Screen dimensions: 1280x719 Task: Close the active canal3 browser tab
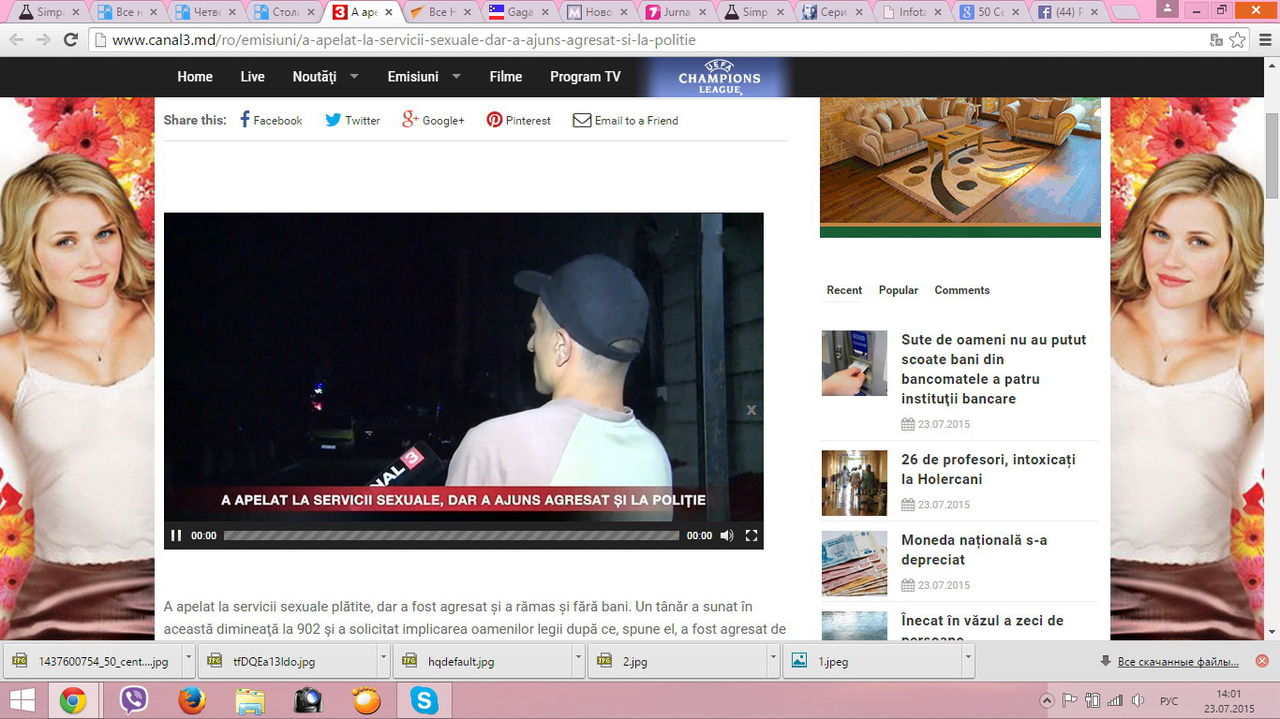tap(388, 12)
